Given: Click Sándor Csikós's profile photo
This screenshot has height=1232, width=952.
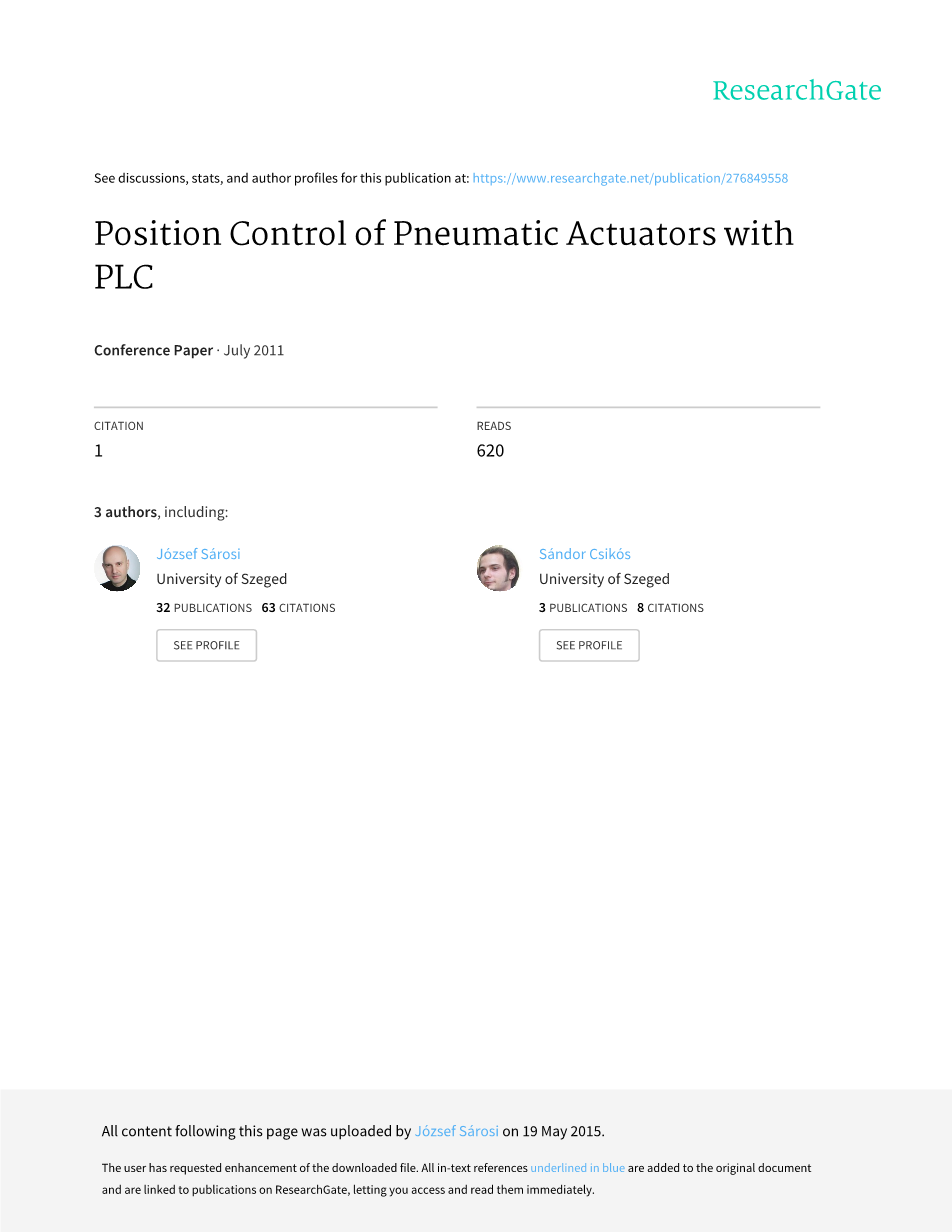Looking at the screenshot, I should (498, 568).
